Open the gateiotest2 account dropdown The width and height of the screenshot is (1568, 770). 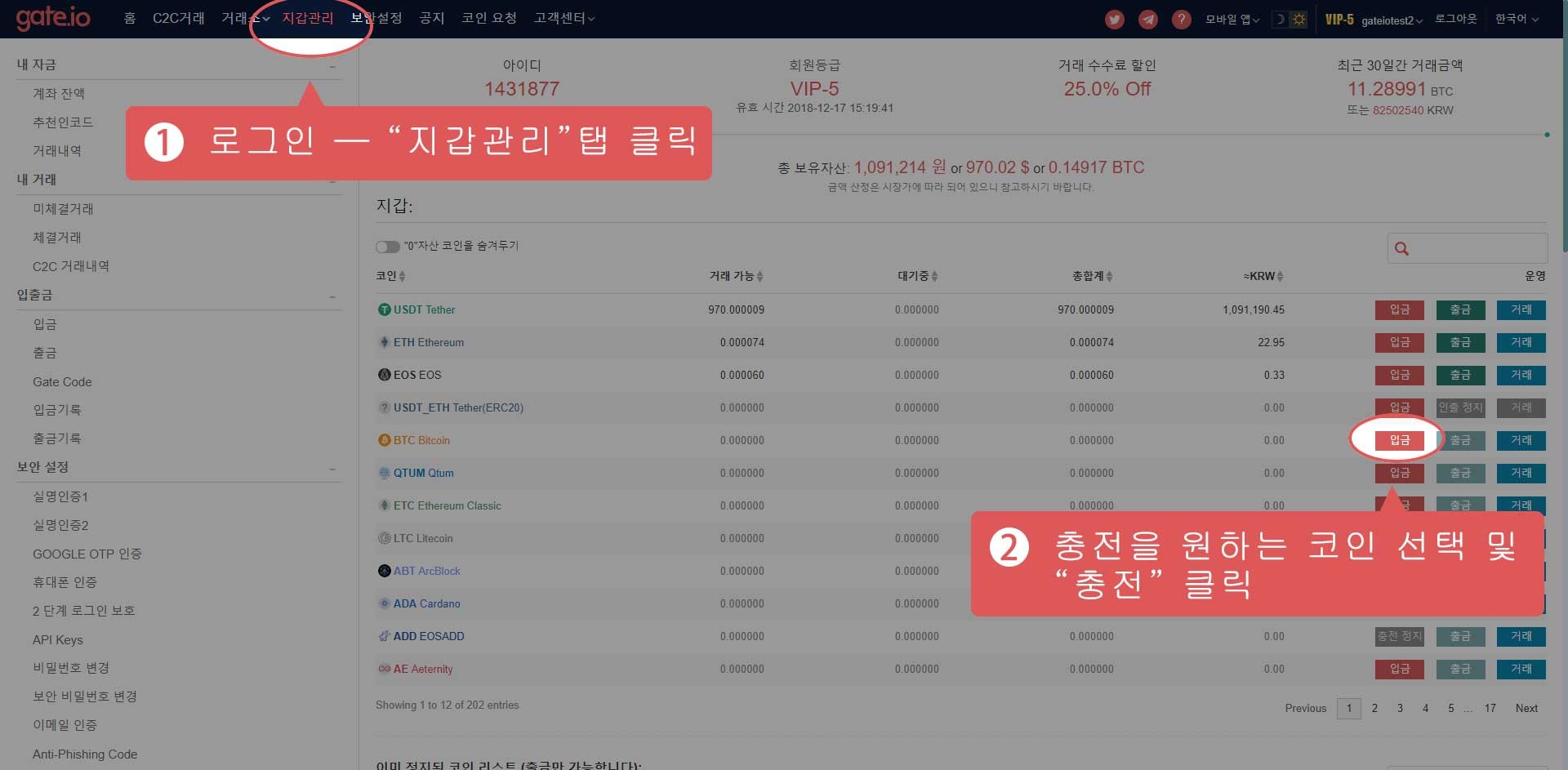[1392, 20]
